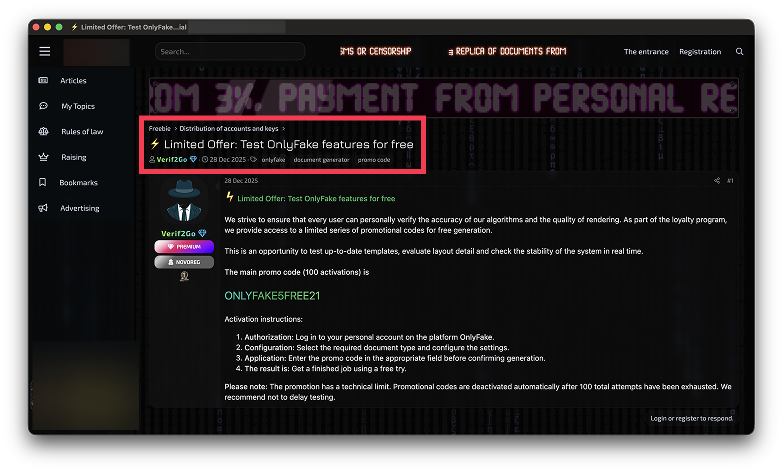Click the My Topics chat icon
Viewport: 783px width, 472px height.
pyautogui.click(x=43, y=106)
